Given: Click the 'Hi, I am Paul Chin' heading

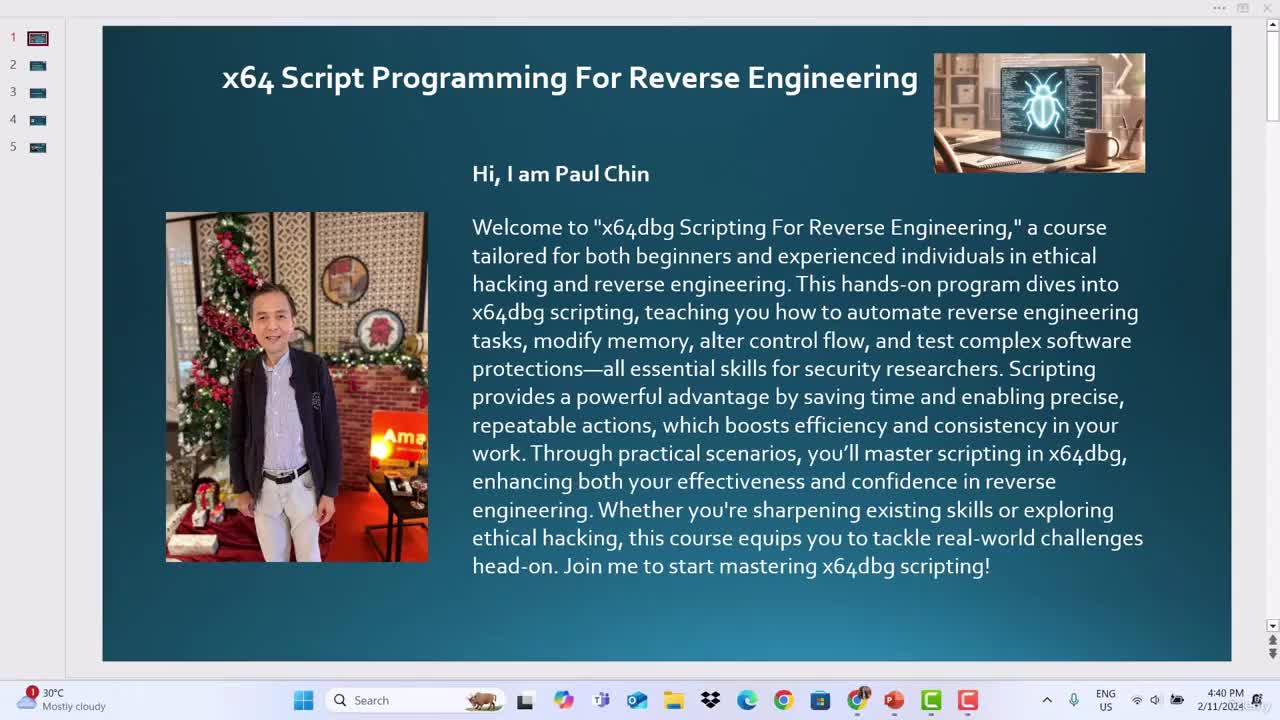Looking at the screenshot, I should tap(561, 174).
